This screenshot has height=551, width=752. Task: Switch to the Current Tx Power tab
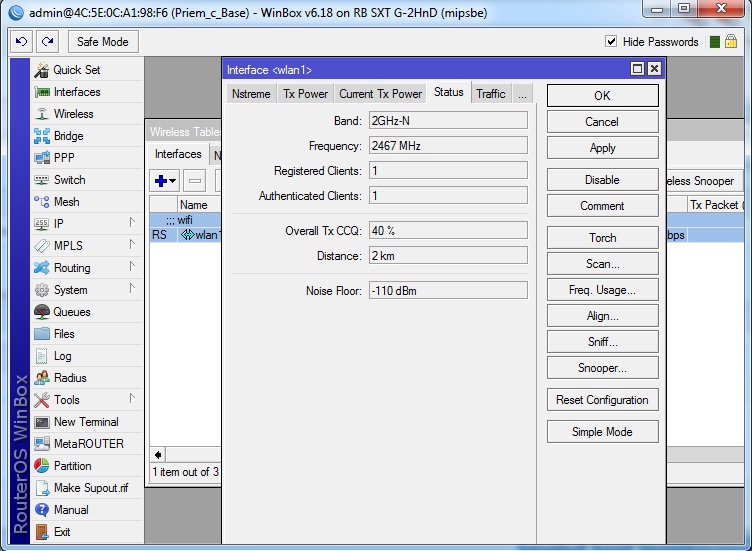(x=380, y=94)
